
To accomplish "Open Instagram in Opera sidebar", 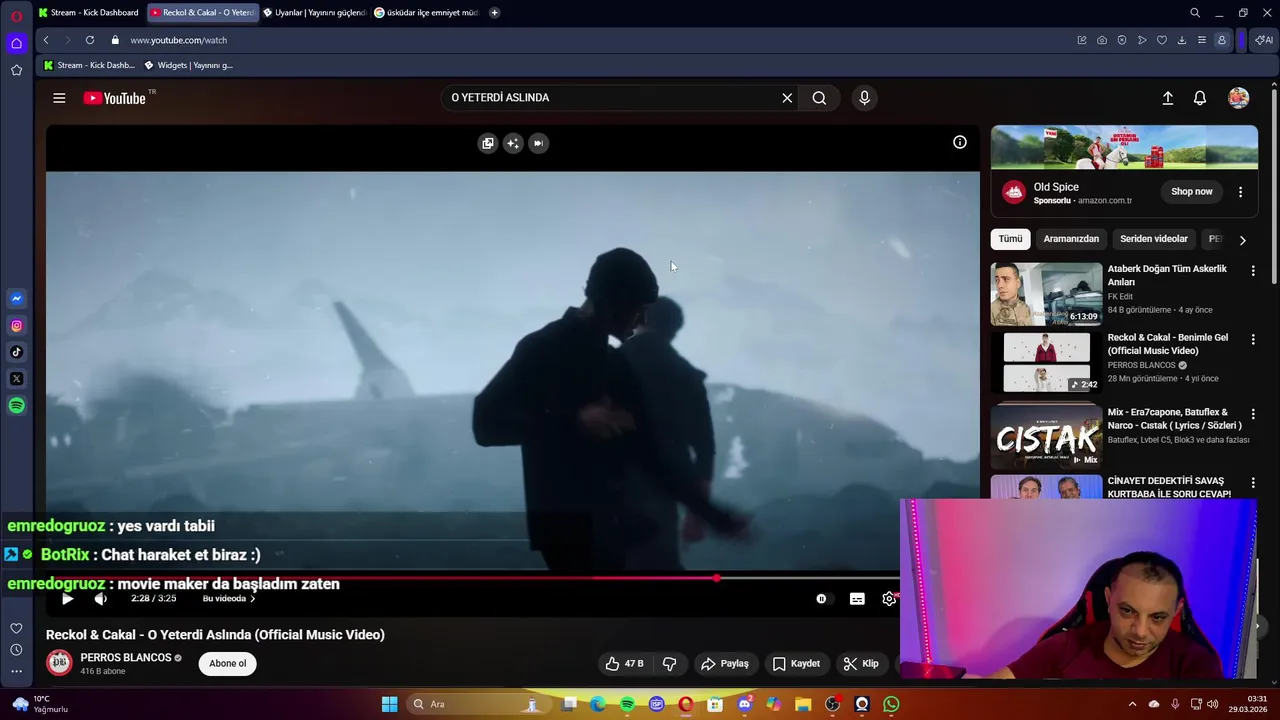I will [x=16, y=325].
